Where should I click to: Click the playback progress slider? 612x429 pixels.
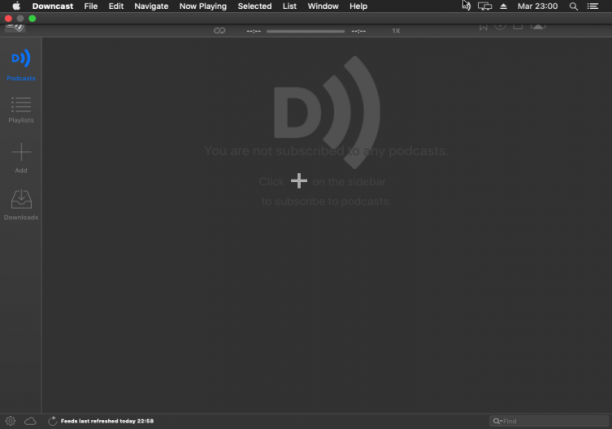[306, 31]
